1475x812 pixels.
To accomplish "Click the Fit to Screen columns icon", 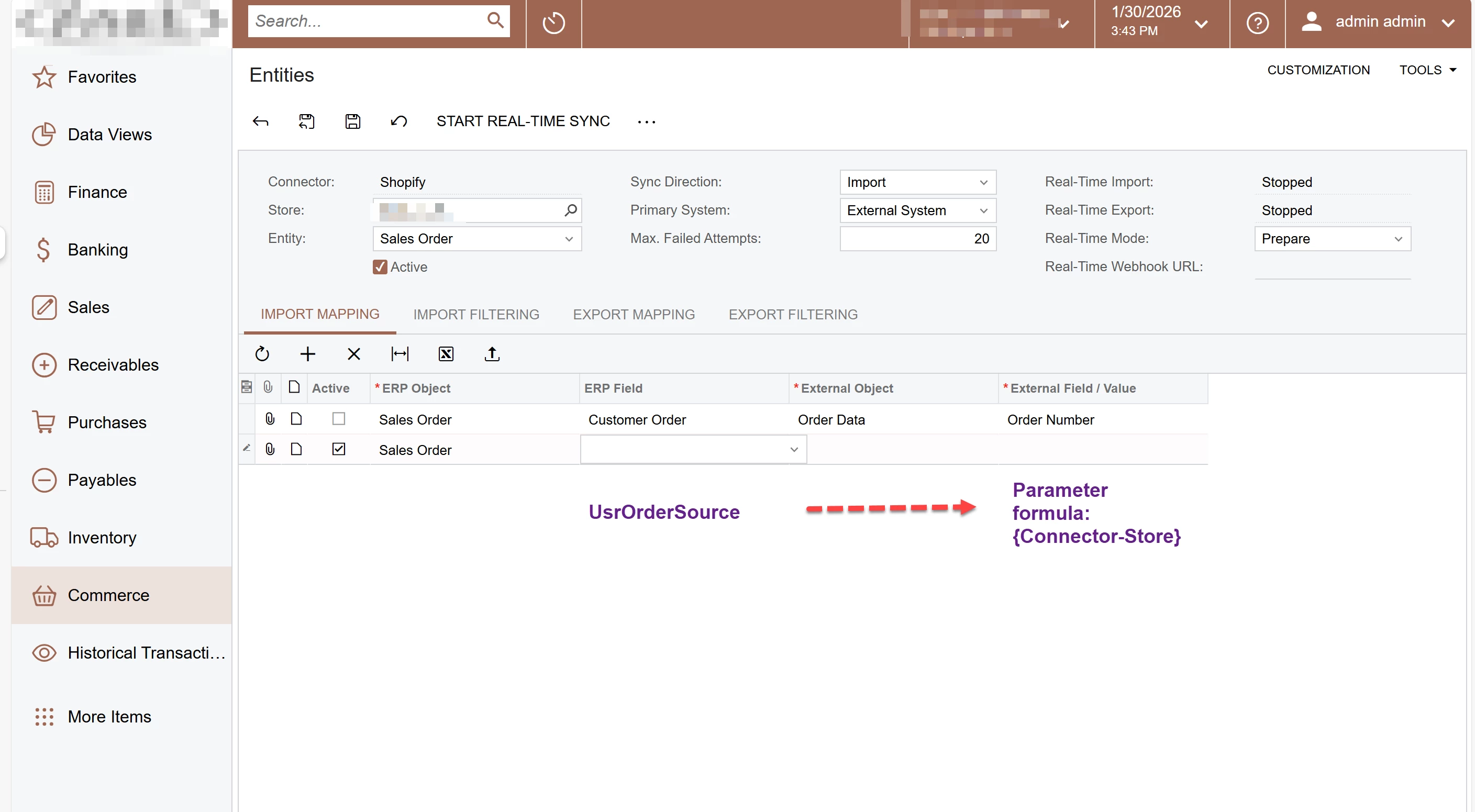I will (400, 354).
